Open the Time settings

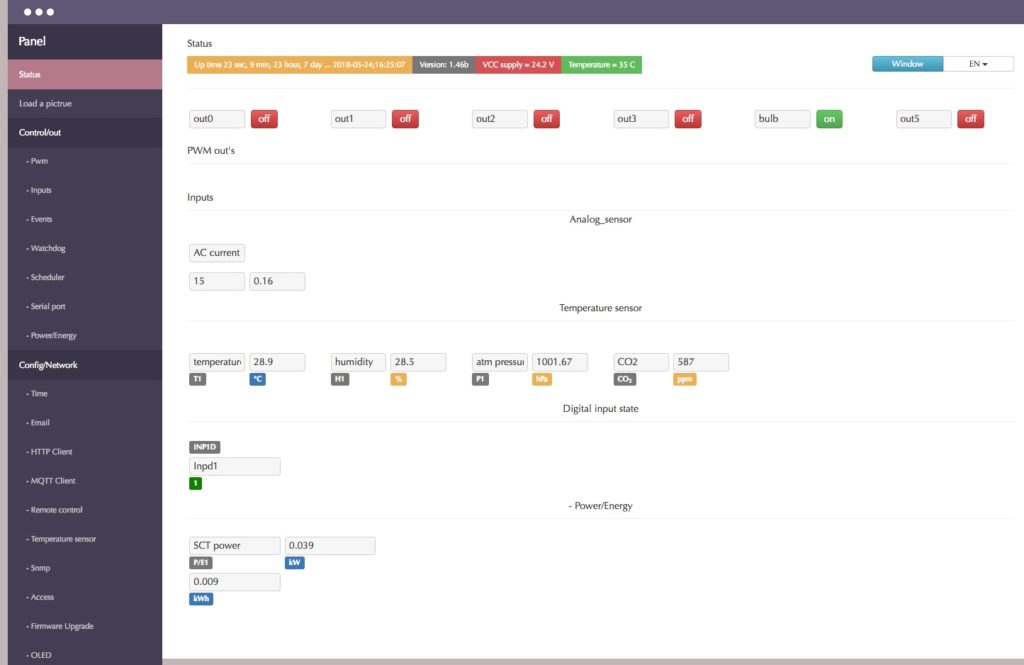(x=85, y=394)
